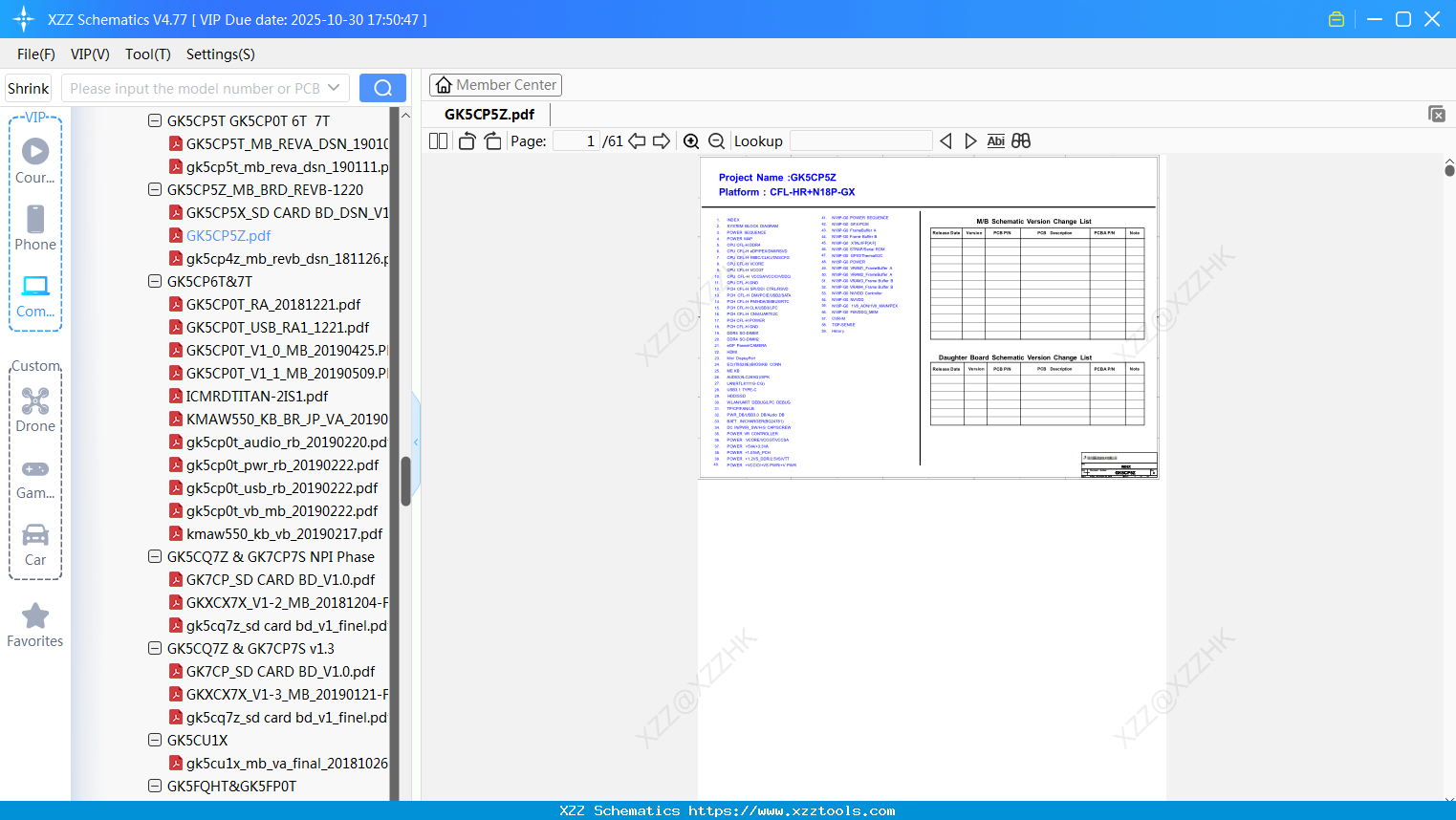The height and width of the screenshot is (820, 1456).
Task: Open the Settings(S) menu
Action: (x=221, y=54)
